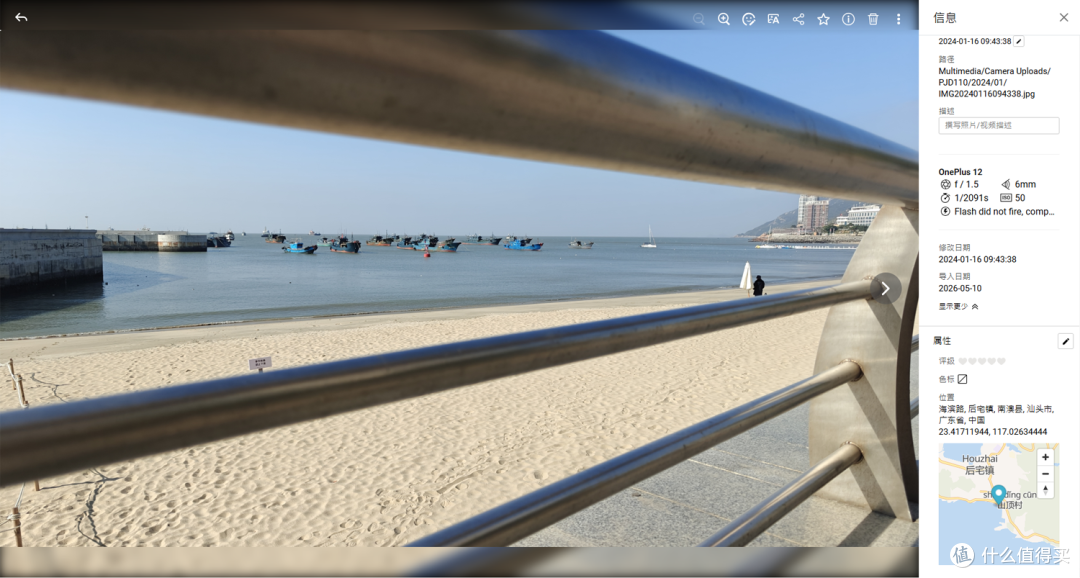This screenshot has width=1080, height=578.
Task: Click the focal length icon beside 6mm
Action: [1006, 185]
